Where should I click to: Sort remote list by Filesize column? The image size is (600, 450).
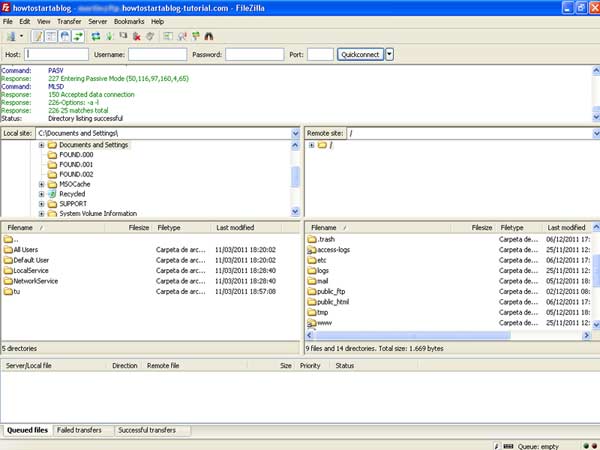coord(474,228)
